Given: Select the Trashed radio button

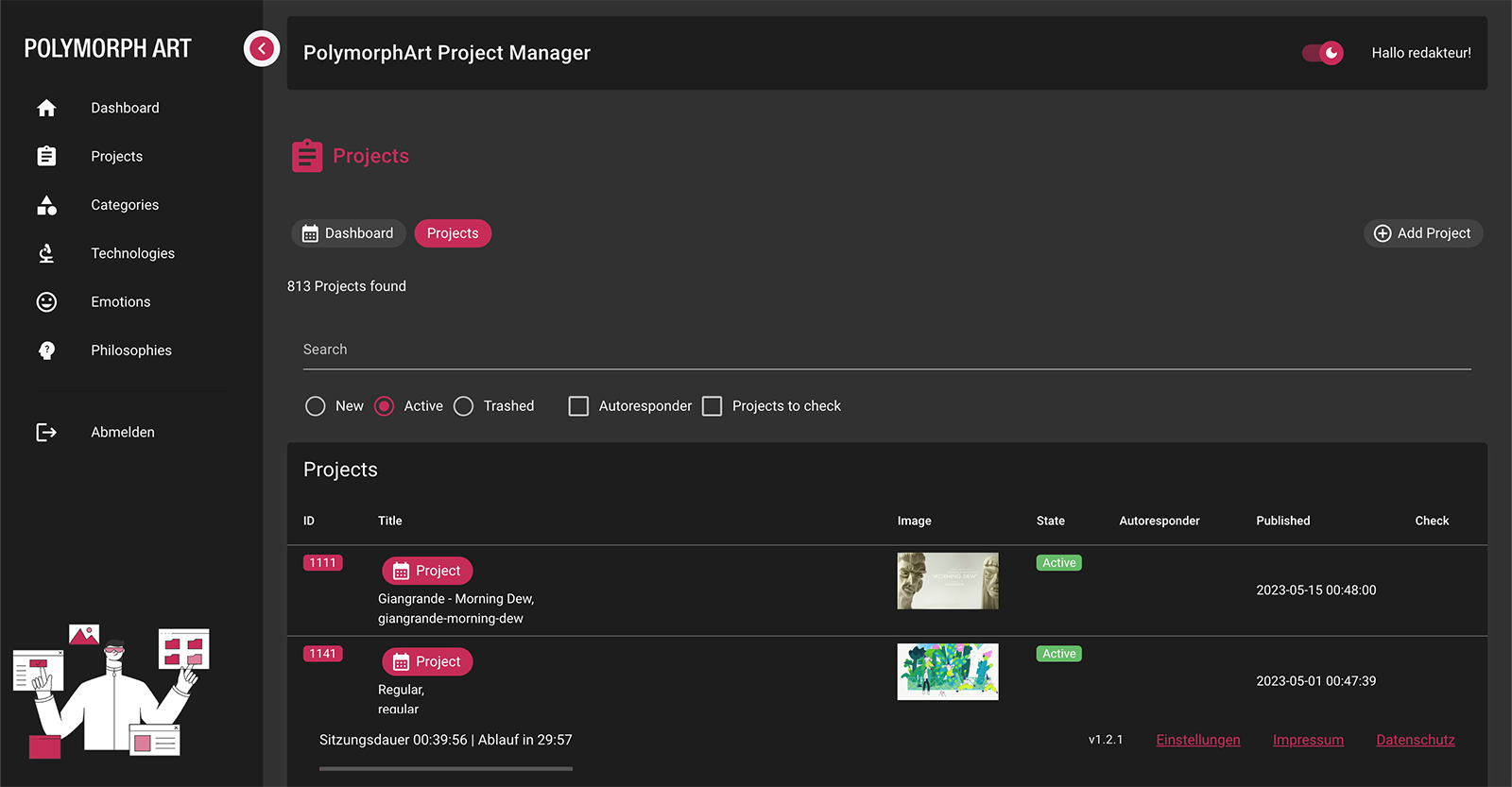Looking at the screenshot, I should [x=463, y=406].
